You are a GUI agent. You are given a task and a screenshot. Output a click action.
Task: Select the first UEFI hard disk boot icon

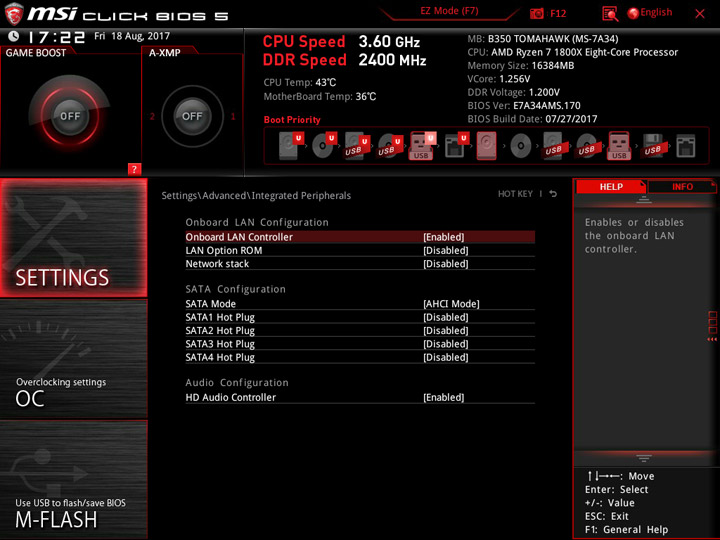291,146
